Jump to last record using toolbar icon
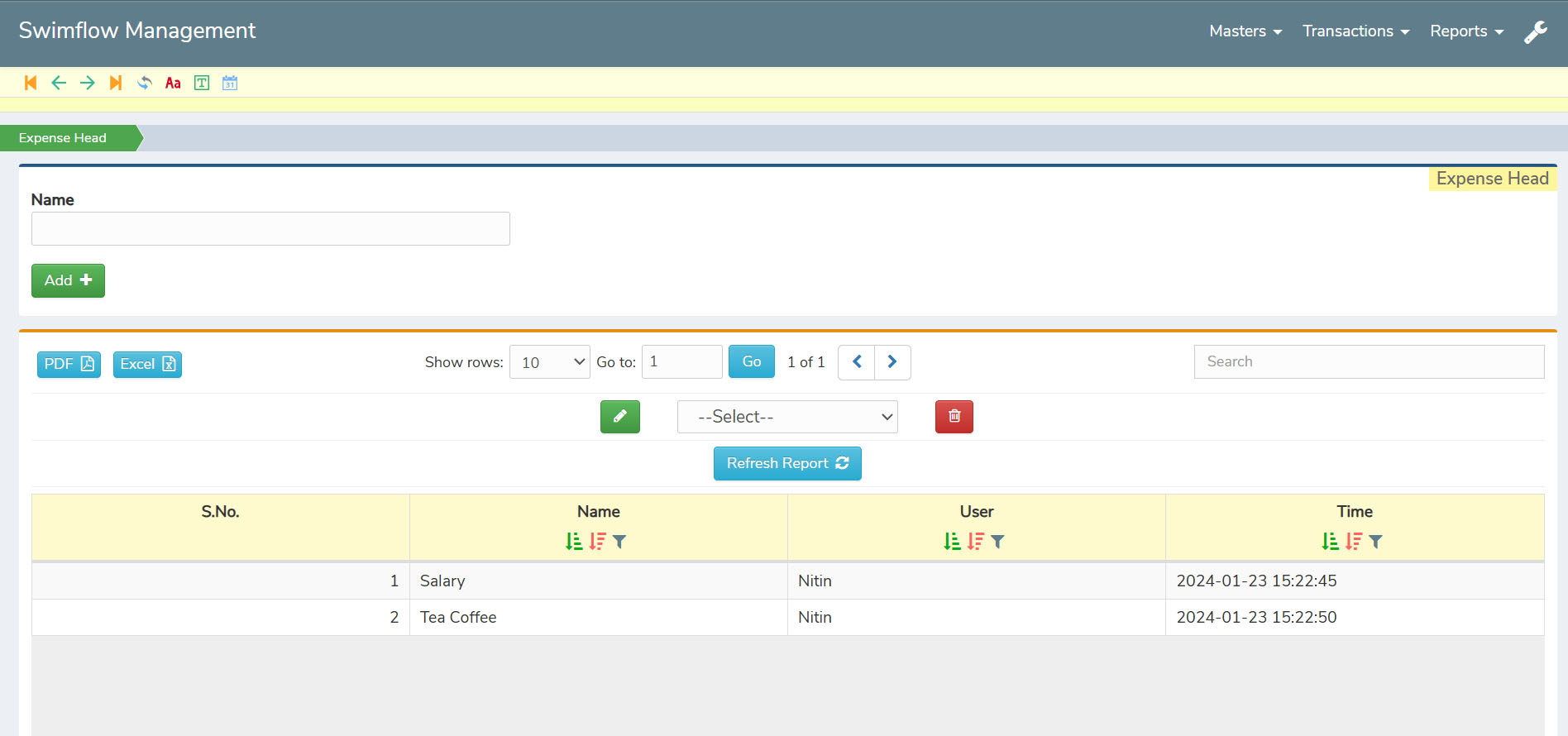The image size is (1568, 736). pos(116,83)
